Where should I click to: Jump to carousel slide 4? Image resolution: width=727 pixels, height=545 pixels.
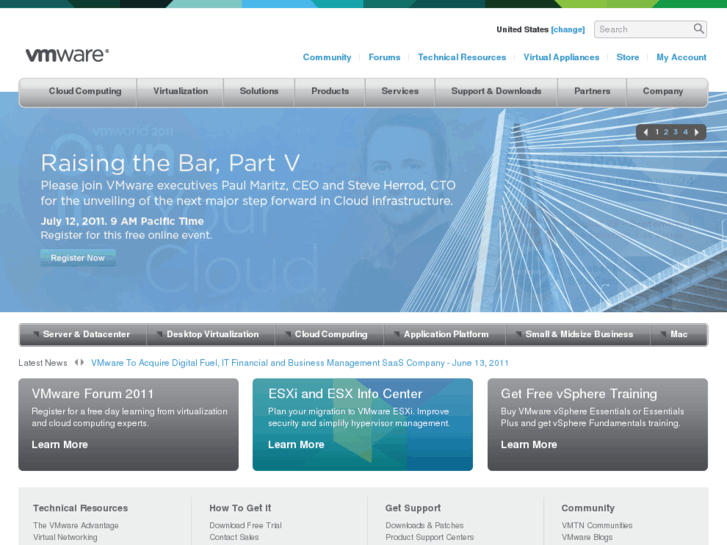point(685,132)
